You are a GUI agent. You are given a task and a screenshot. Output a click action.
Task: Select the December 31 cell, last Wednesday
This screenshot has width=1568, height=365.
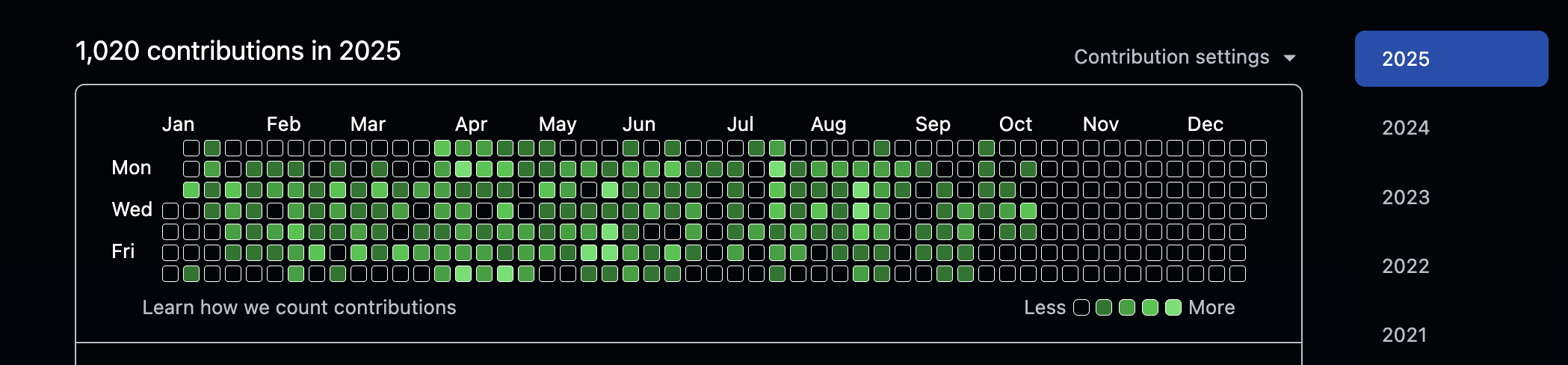click(x=1259, y=211)
